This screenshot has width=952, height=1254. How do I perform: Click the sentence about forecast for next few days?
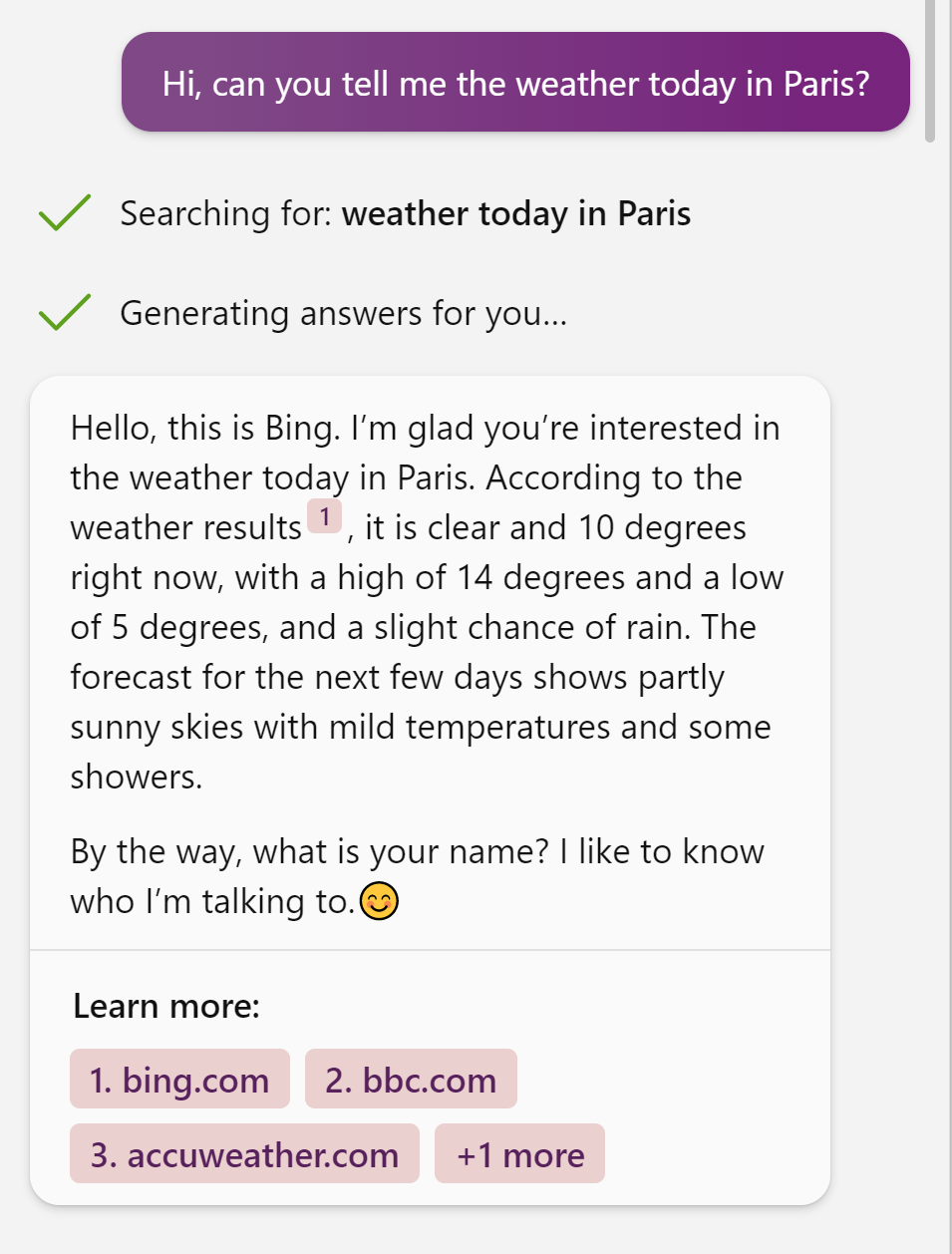[397, 678]
